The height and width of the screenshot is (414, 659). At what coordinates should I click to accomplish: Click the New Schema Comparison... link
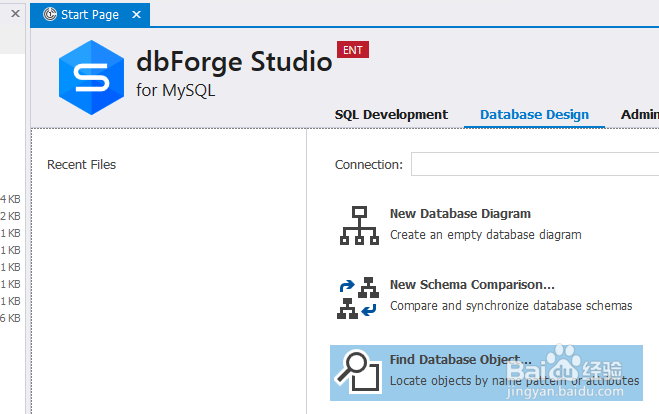[472, 285]
